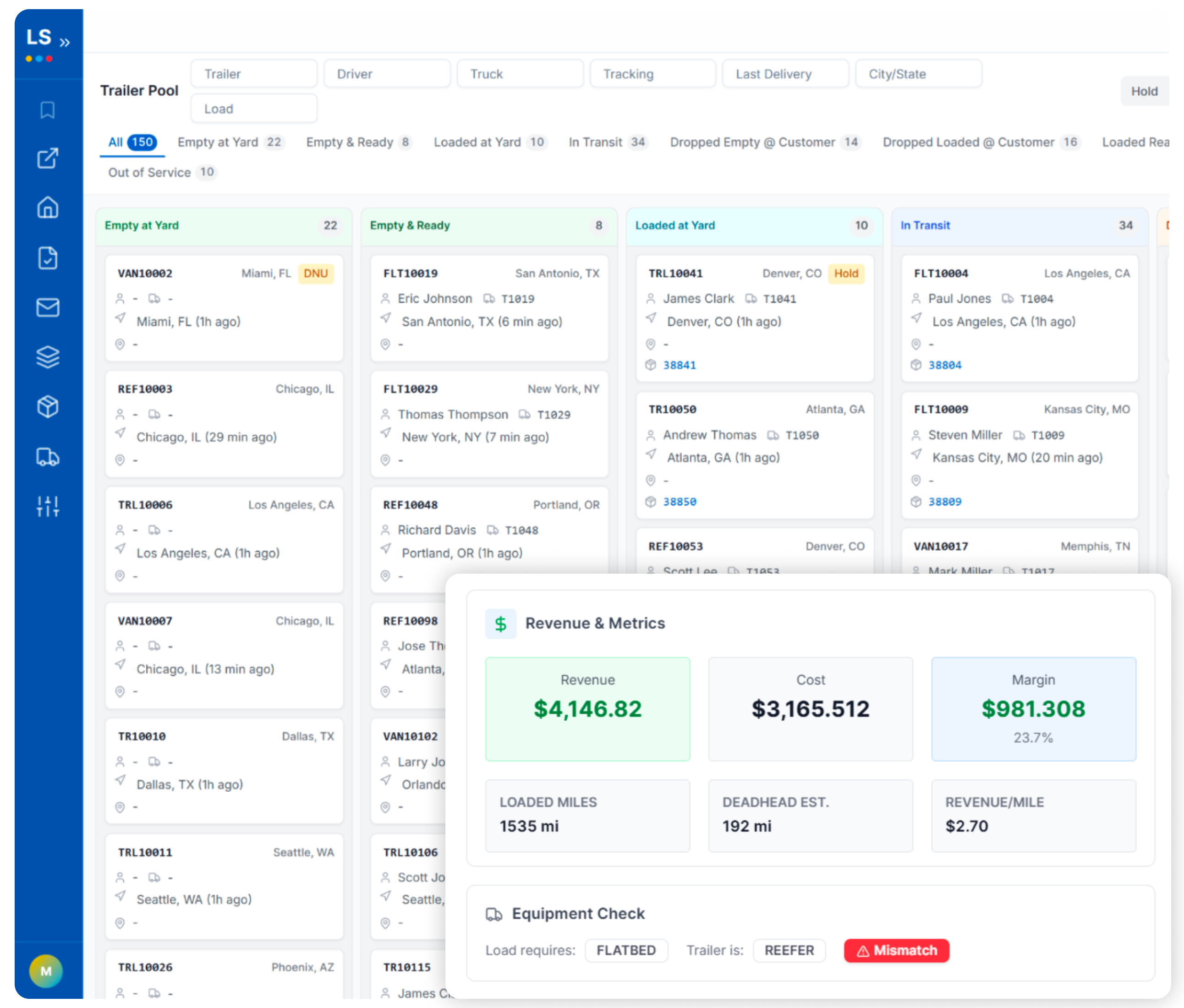This screenshot has width=1184, height=1008.
Task: Click driver name Eric Johnson
Action: 435,298
